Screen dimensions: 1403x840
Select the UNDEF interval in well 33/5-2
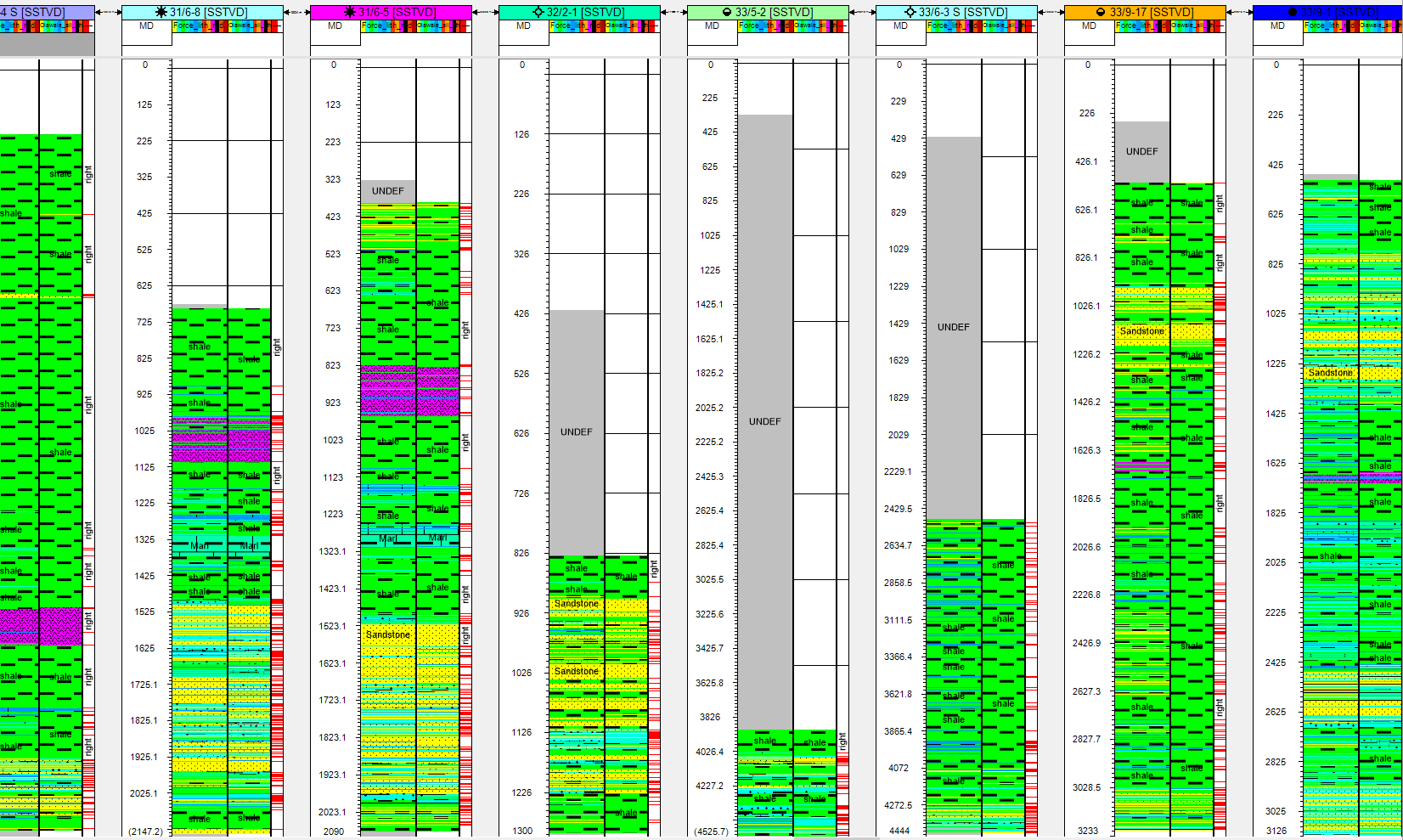(x=764, y=421)
